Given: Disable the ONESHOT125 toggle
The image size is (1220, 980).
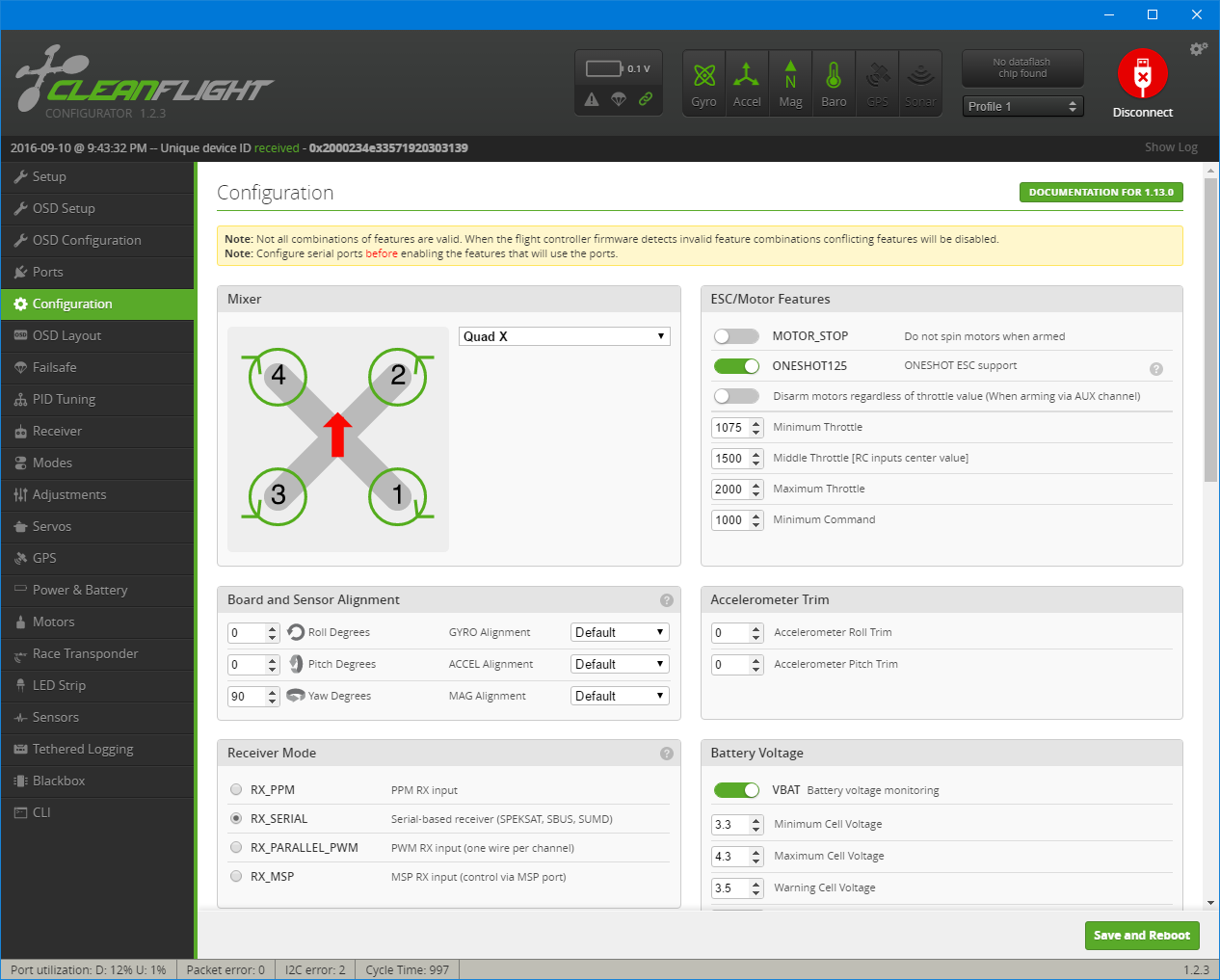Looking at the screenshot, I should (736, 366).
